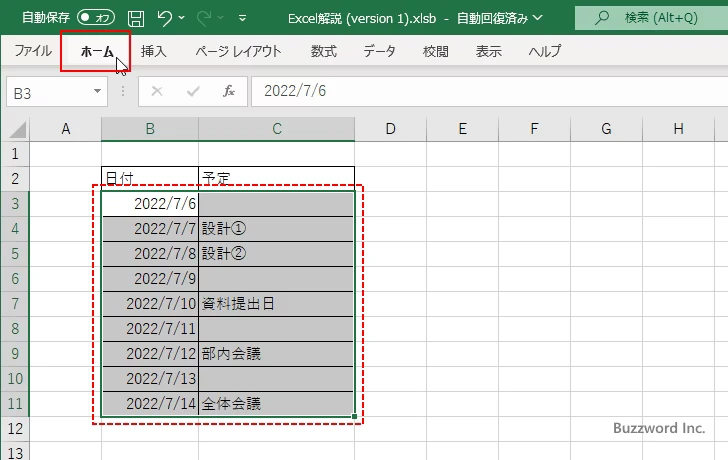
Task: Open the ヘルプ tab
Action: [545, 51]
